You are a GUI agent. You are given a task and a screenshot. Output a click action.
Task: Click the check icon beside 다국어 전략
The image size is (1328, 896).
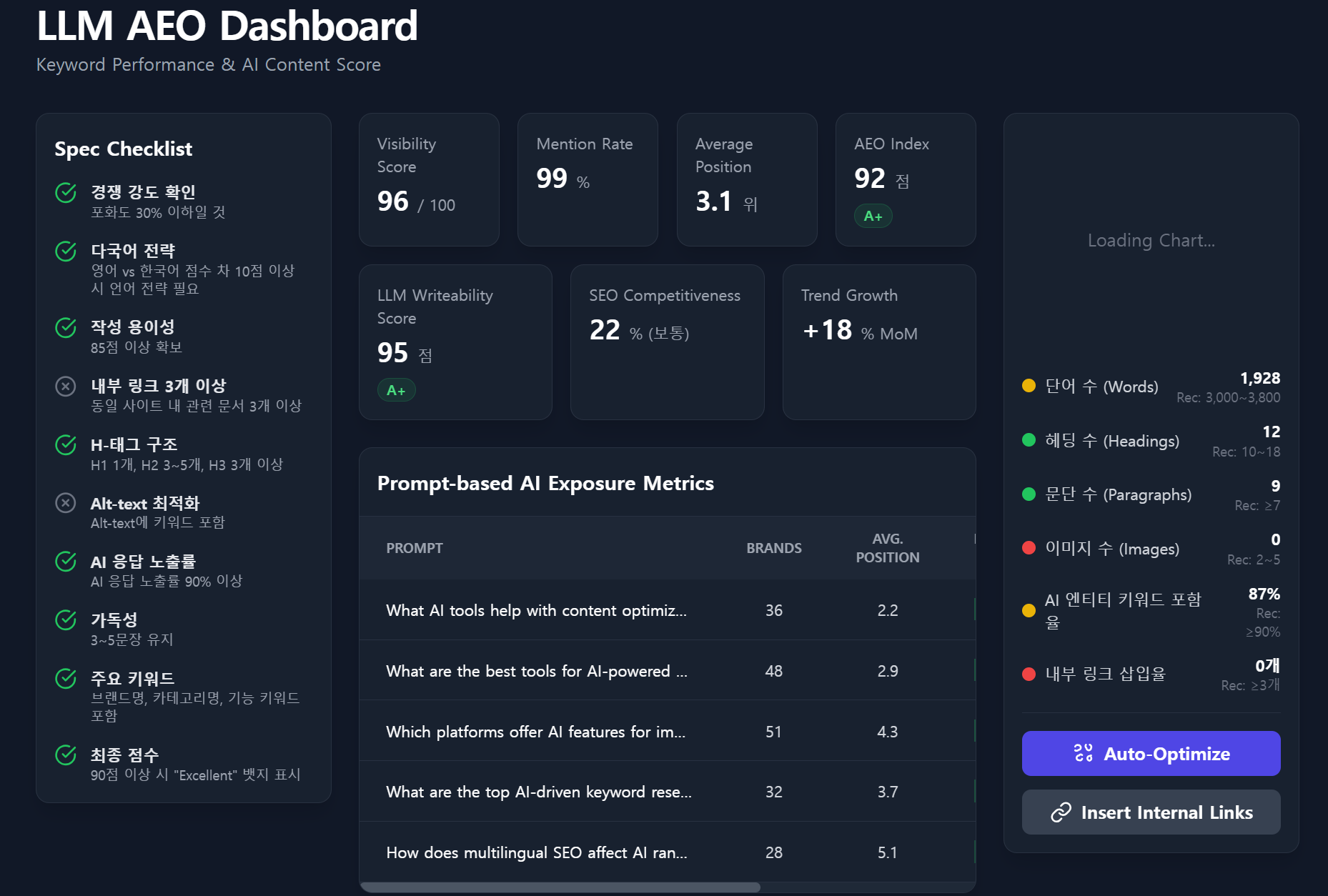[66, 252]
